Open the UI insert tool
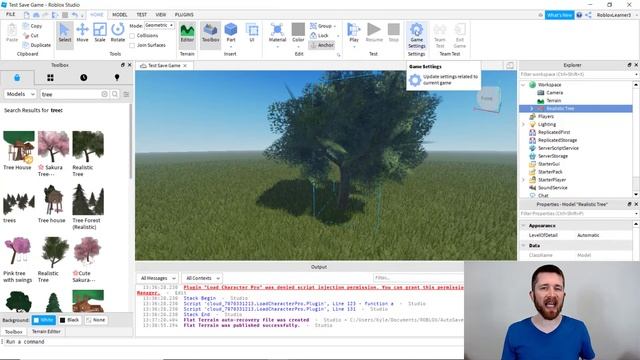Viewport: 640px width, 360px height. click(x=252, y=33)
